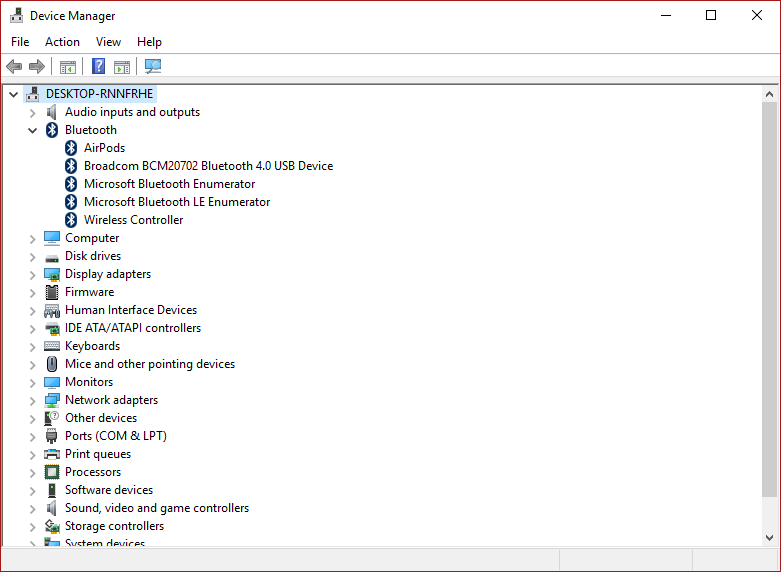Expand the Monitors category
The image size is (781, 572).
(33, 383)
